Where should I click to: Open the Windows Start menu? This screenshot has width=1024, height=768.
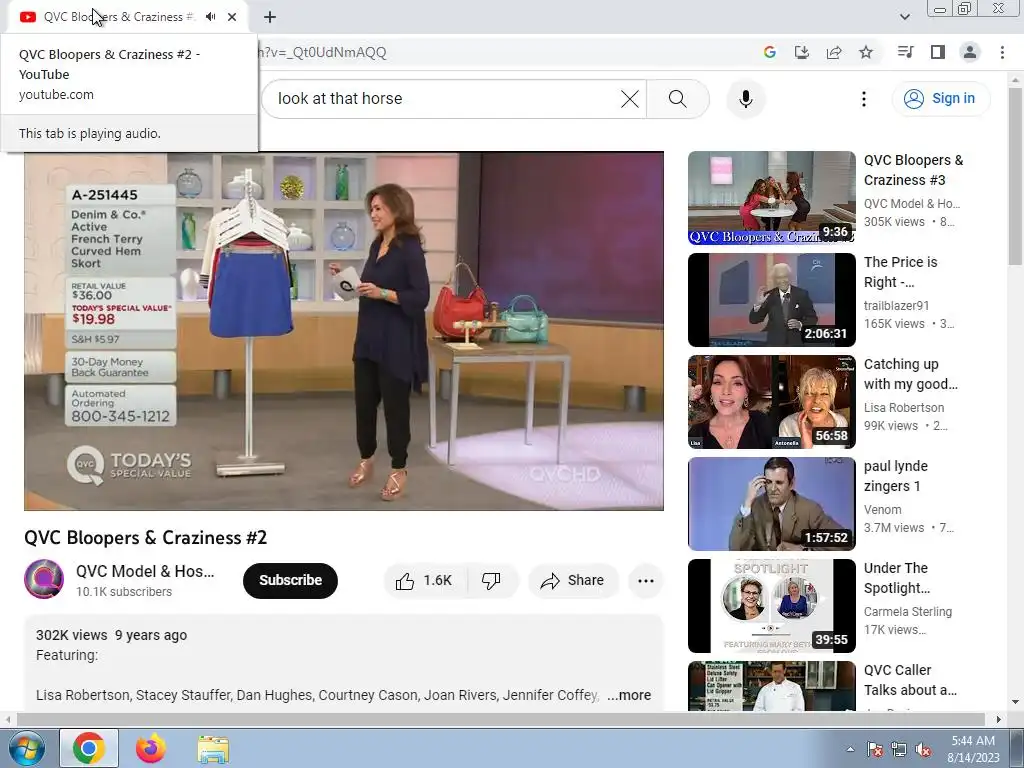tap(27, 748)
